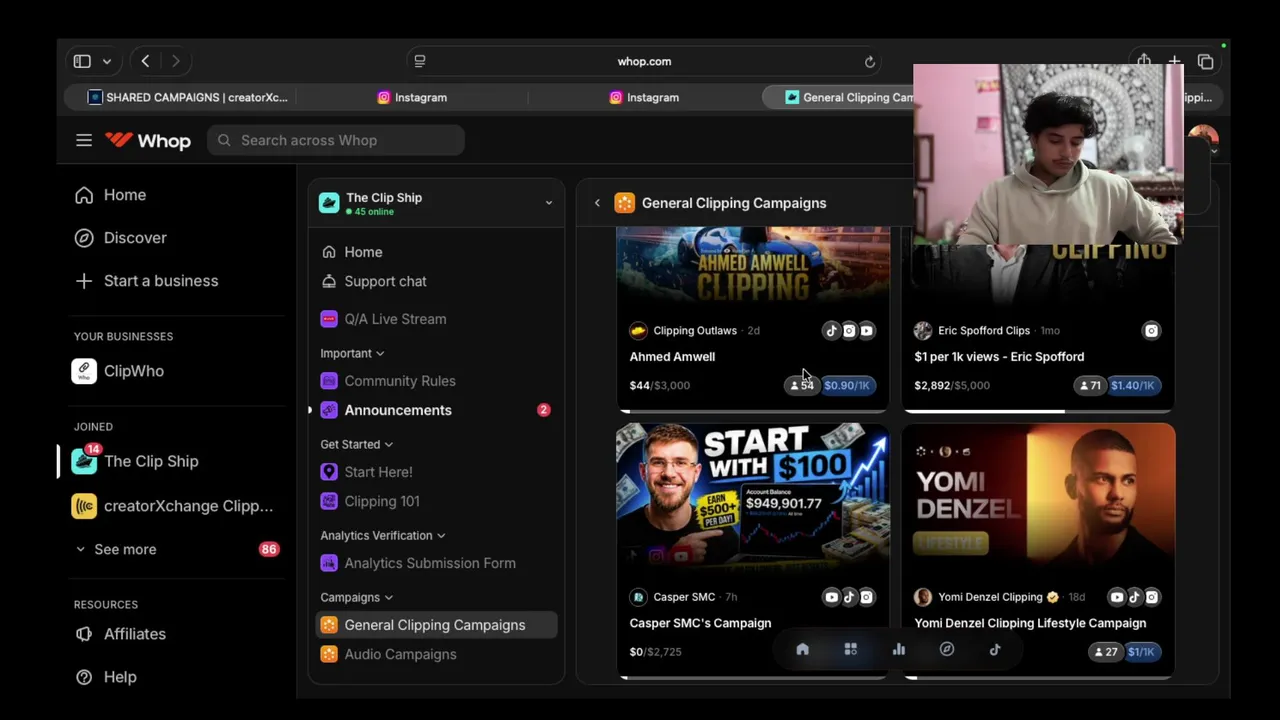Click the $1.40/1K rate badge
The width and height of the screenshot is (1280, 720).
click(x=1132, y=385)
